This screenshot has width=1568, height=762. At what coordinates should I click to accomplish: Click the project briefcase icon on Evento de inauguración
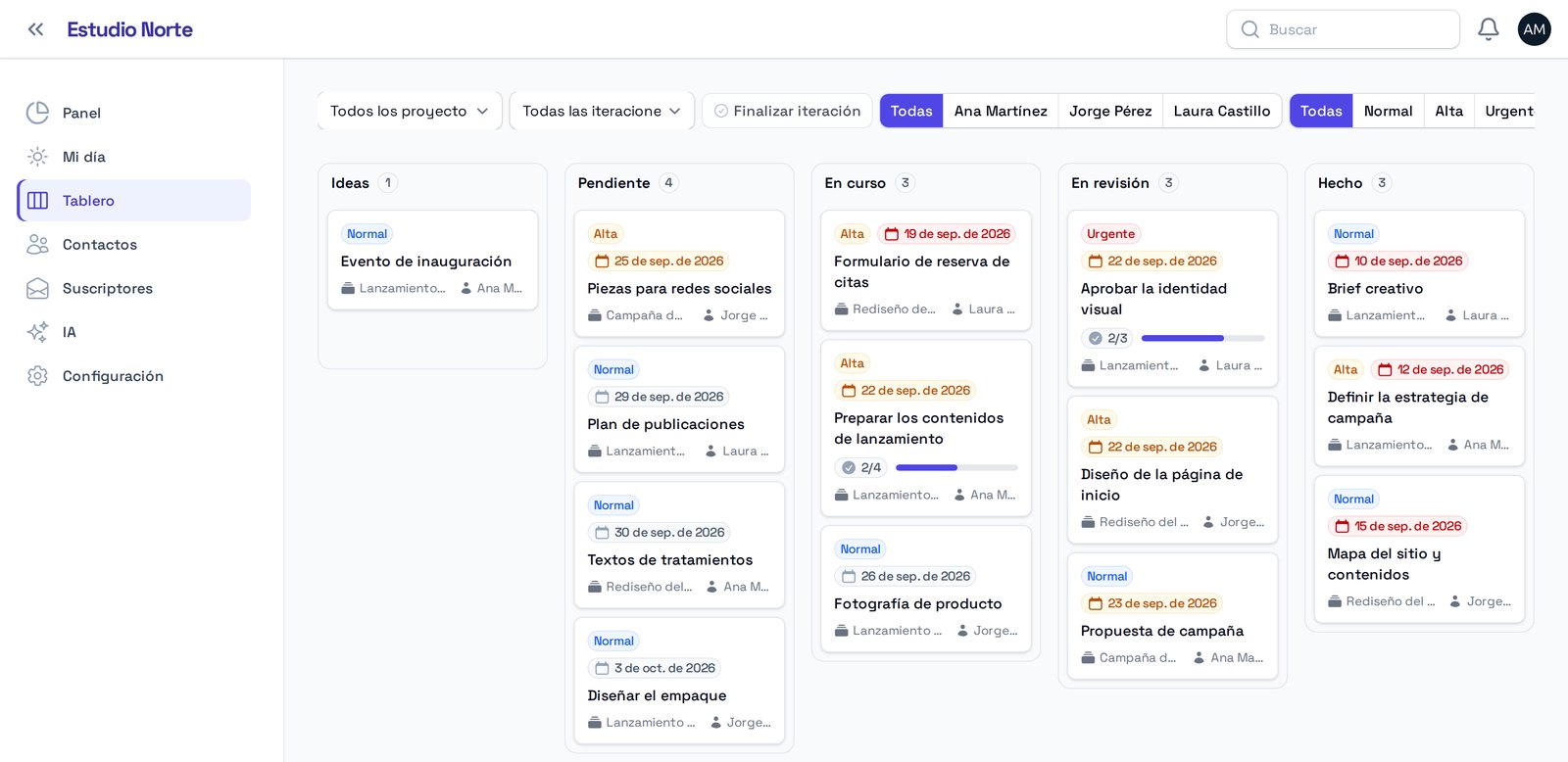pyautogui.click(x=347, y=288)
